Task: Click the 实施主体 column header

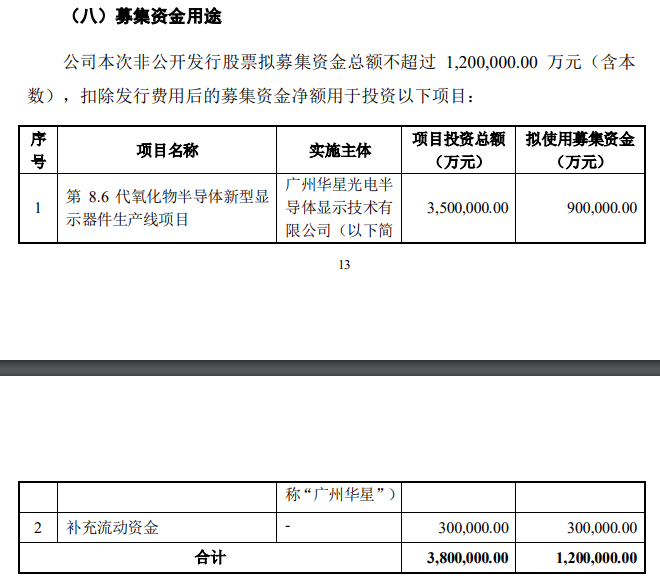Action: click(x=340, y=150)
